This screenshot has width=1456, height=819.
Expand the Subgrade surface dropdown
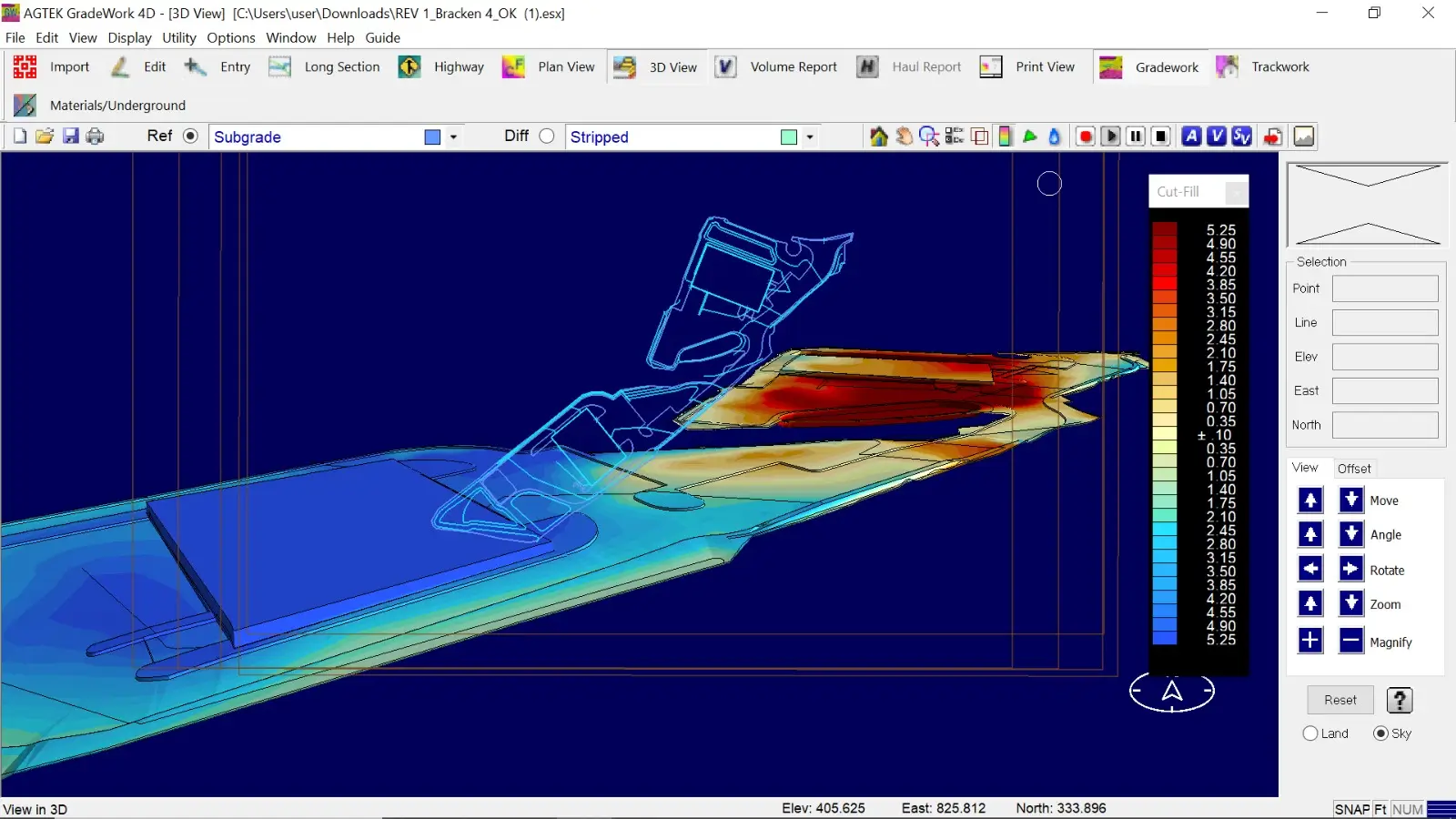coord(453,137)
